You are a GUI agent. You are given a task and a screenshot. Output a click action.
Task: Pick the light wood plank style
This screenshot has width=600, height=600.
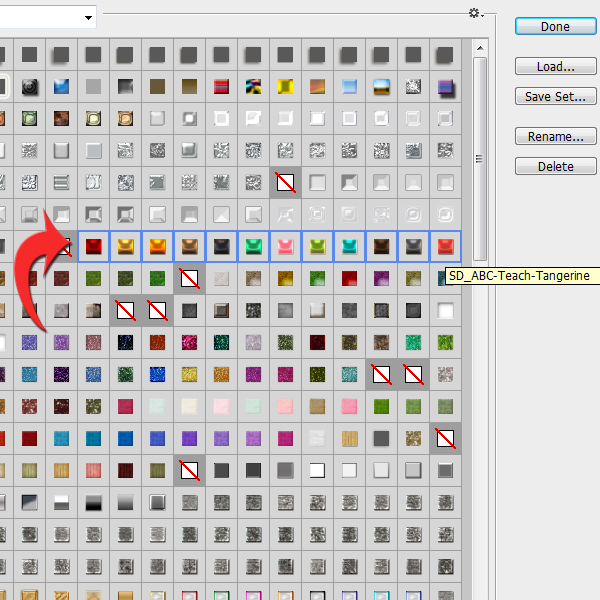[349, 439]
